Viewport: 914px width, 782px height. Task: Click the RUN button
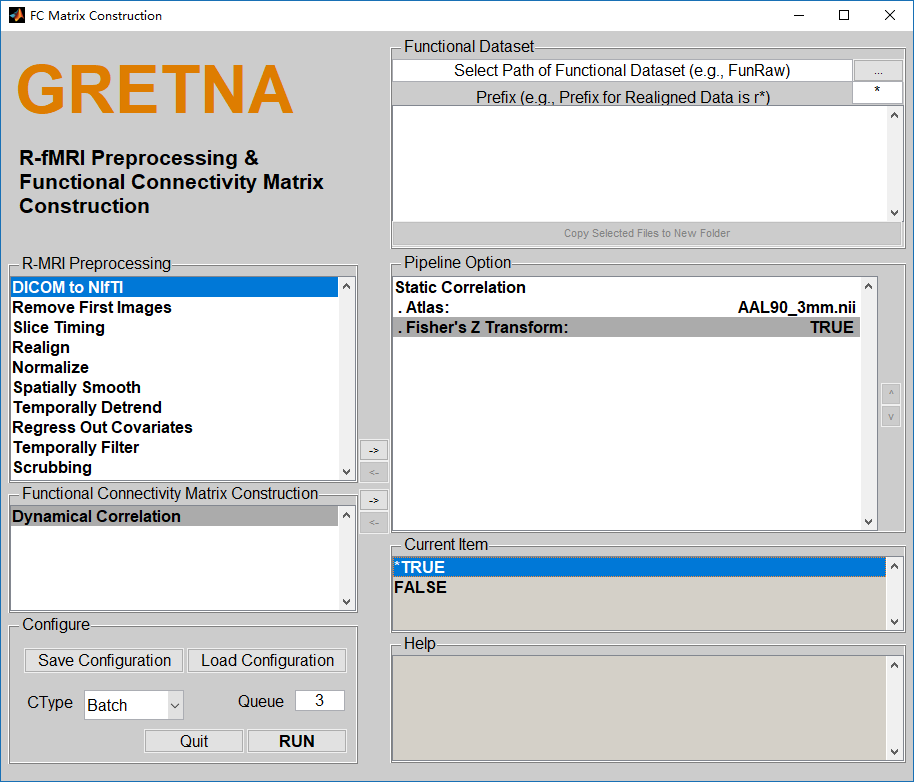[297, 741]
